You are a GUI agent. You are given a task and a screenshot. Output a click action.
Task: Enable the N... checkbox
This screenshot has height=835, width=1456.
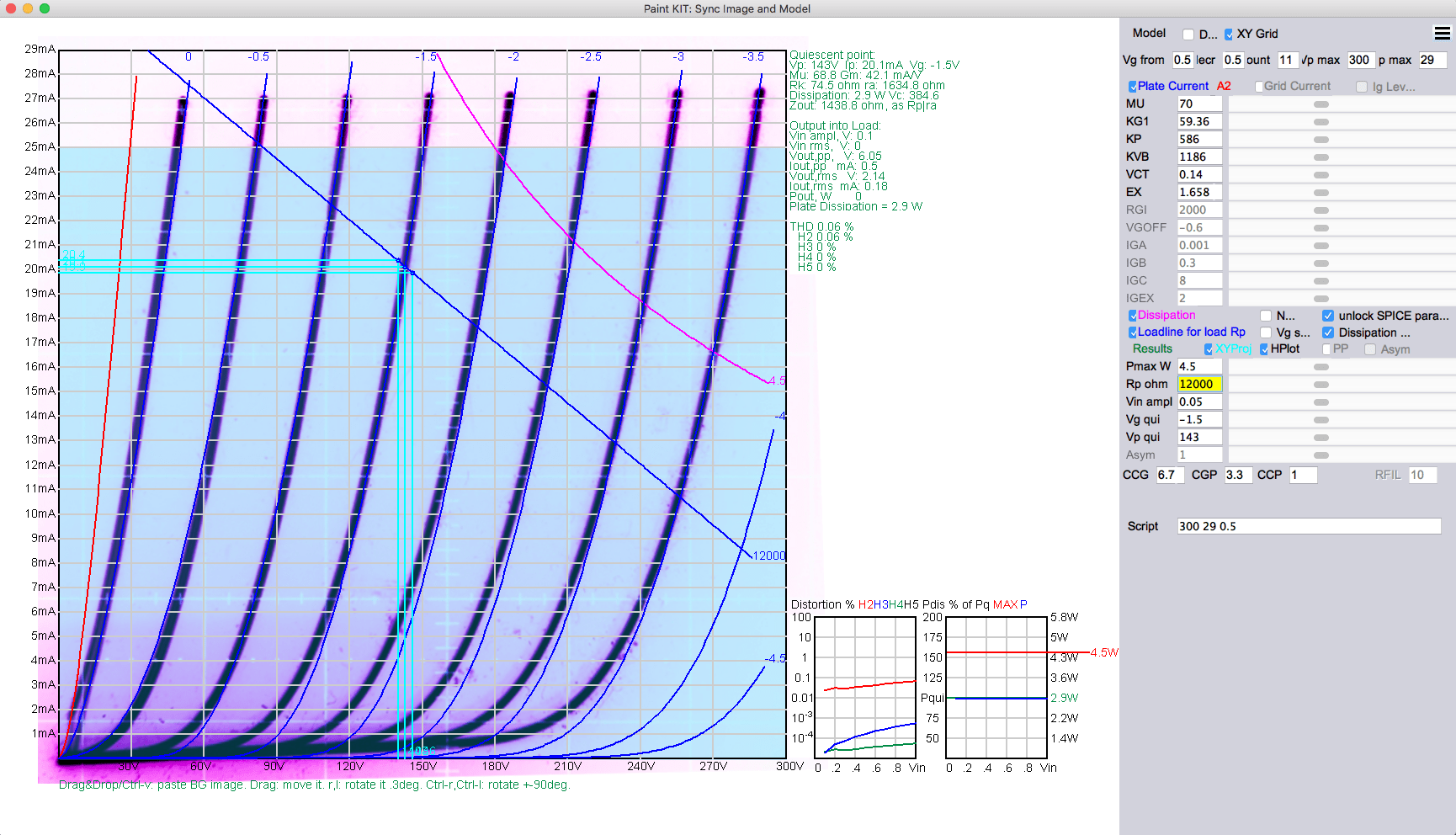point(1266,316)
